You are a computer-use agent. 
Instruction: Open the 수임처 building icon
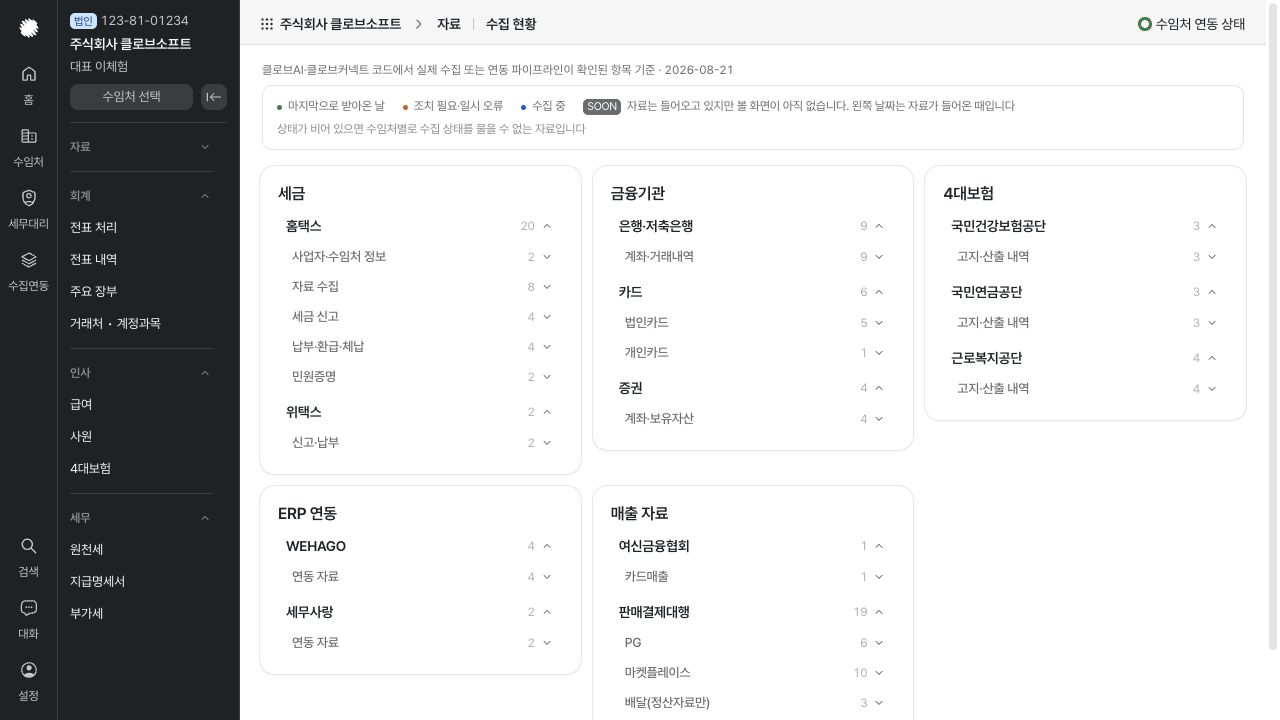coord(29,136)
